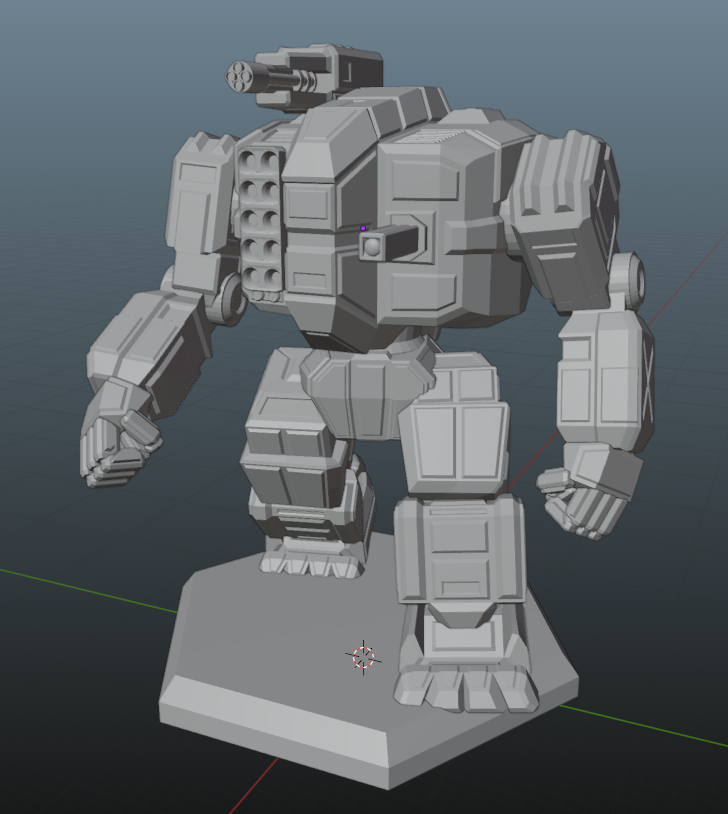Click the 3D cursor crosshair on the base

363,657
